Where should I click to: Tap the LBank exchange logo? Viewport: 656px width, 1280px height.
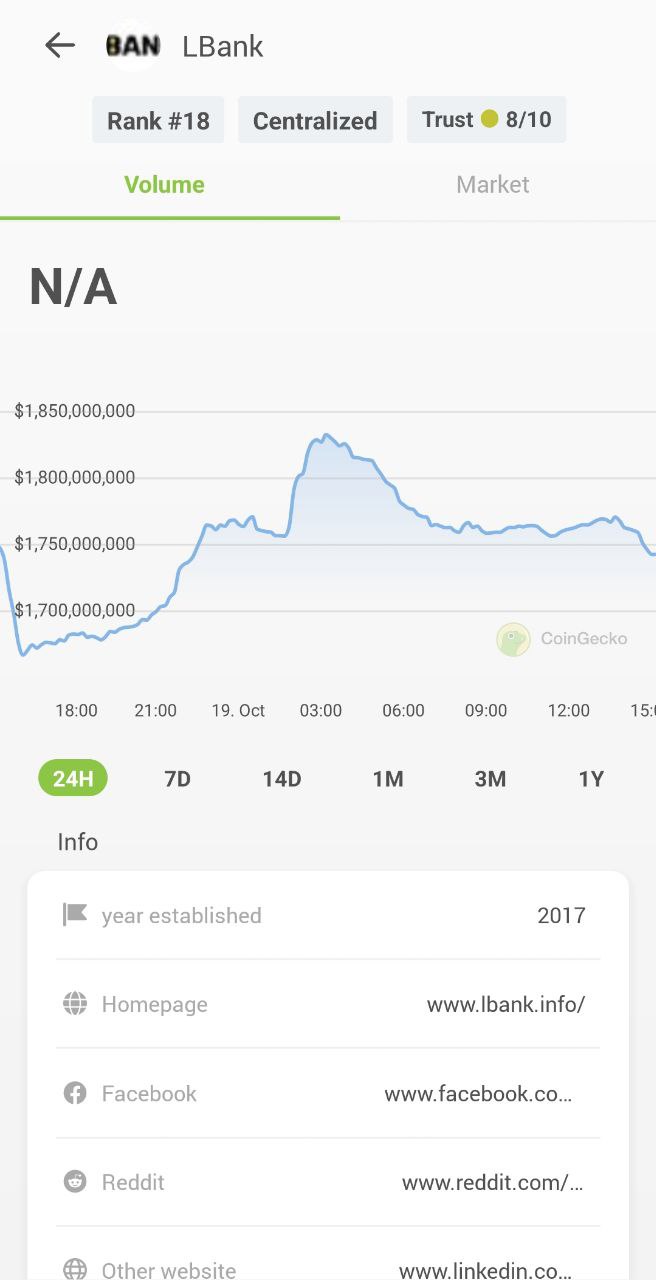pos(133,46)
